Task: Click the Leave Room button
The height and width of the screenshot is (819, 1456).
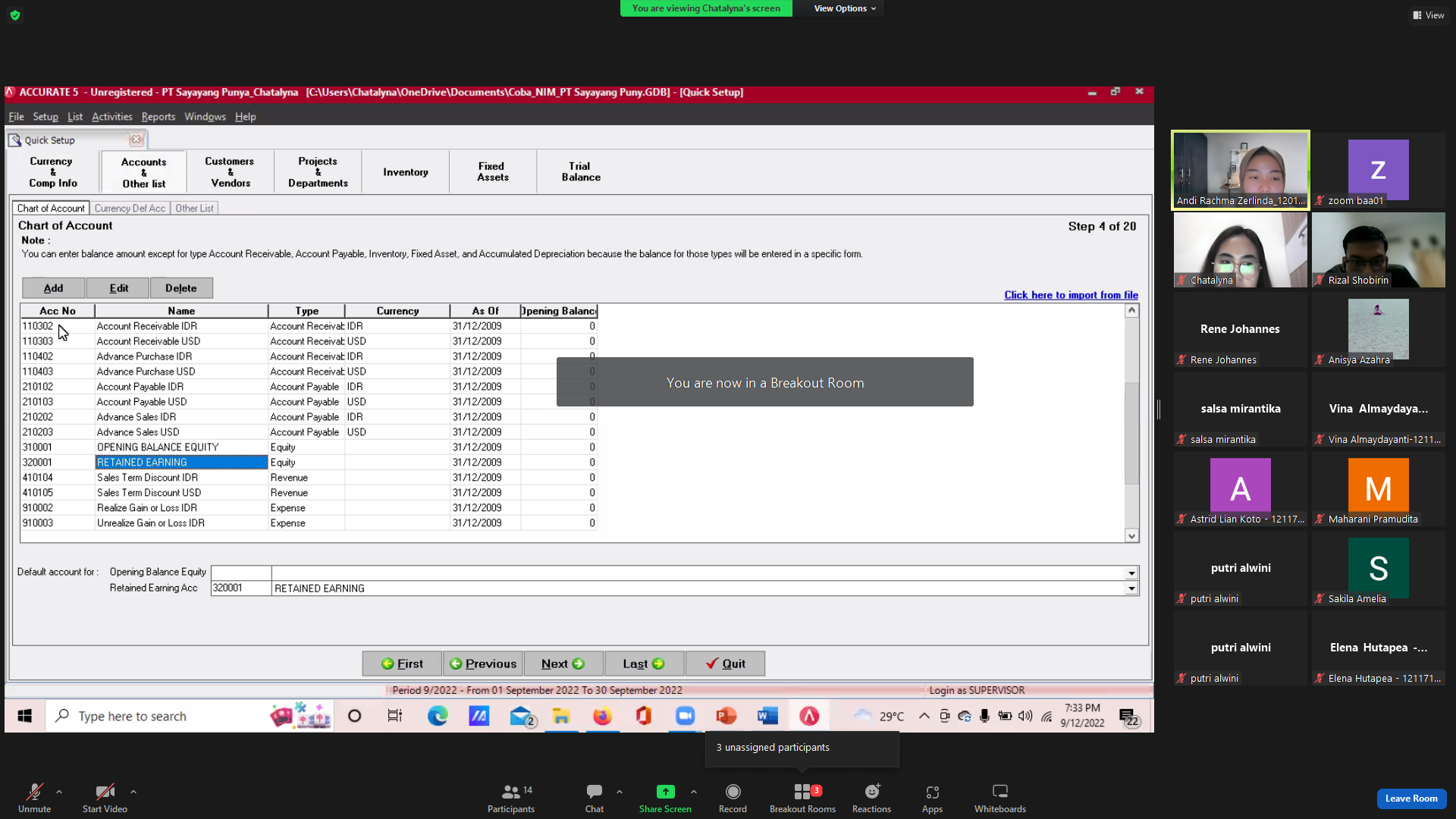Action: [1411, 799]
